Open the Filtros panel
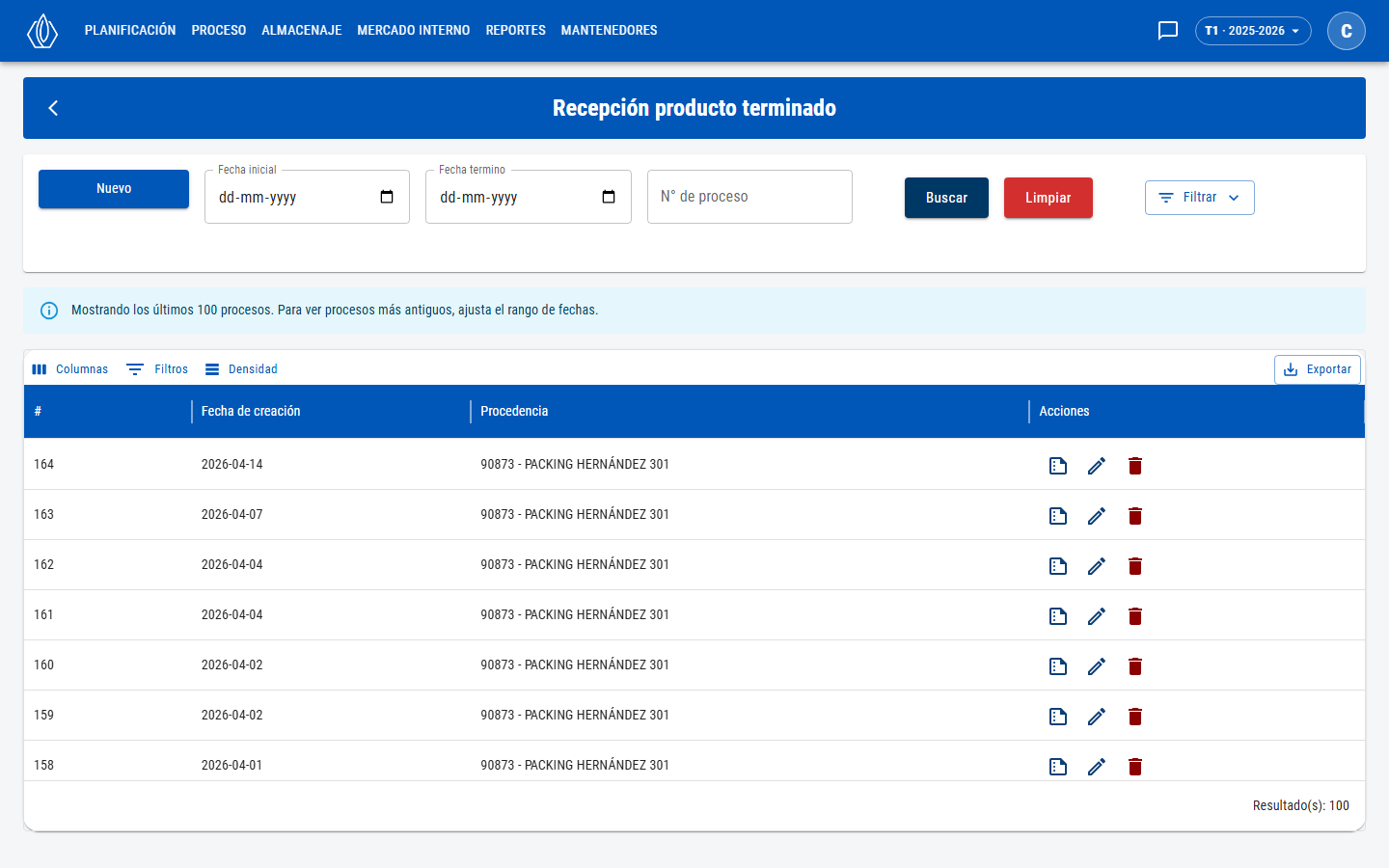Image resolution: width=1389 pixels, height=868 pixels. 157,369
